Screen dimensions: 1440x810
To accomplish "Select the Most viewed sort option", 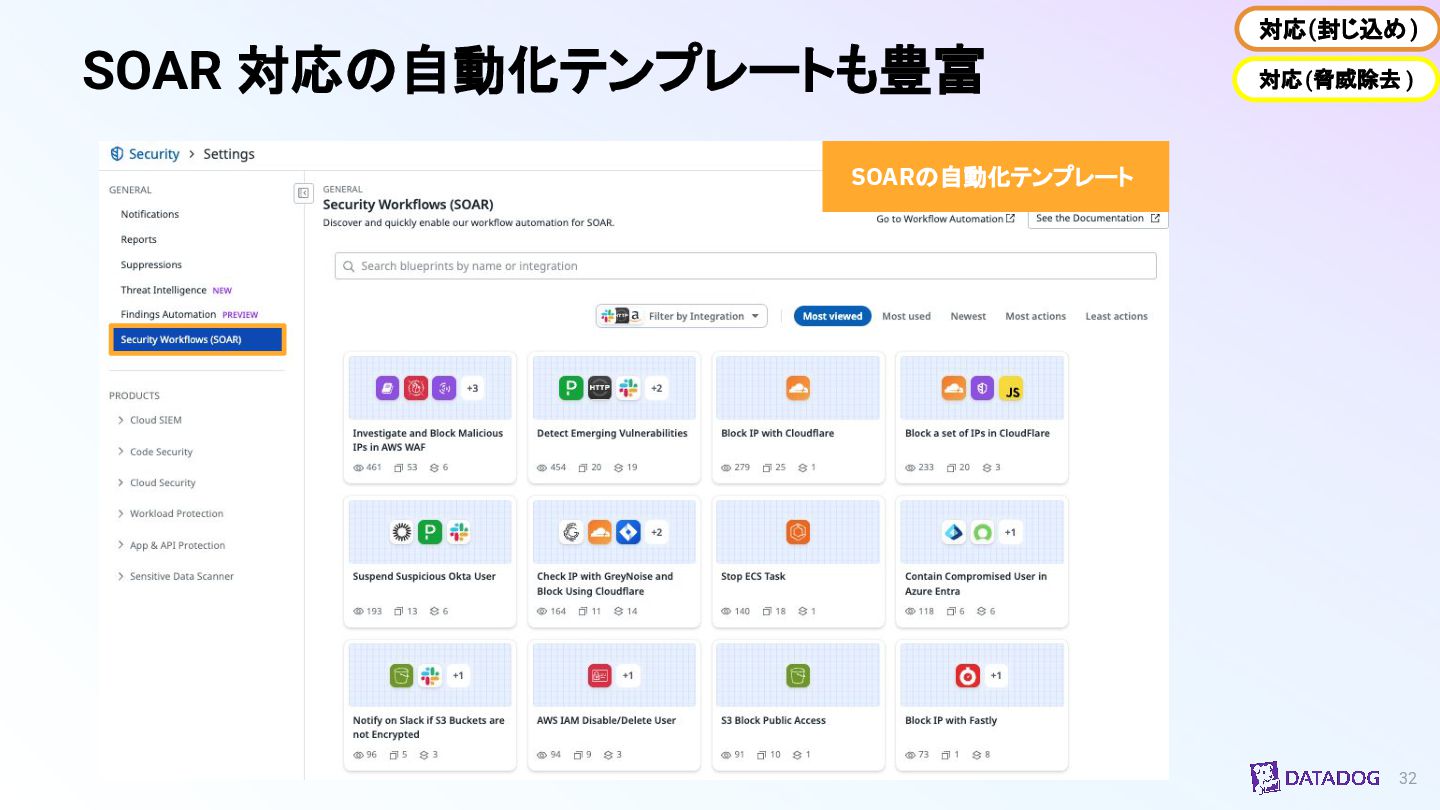I will [x=832, y=316].
